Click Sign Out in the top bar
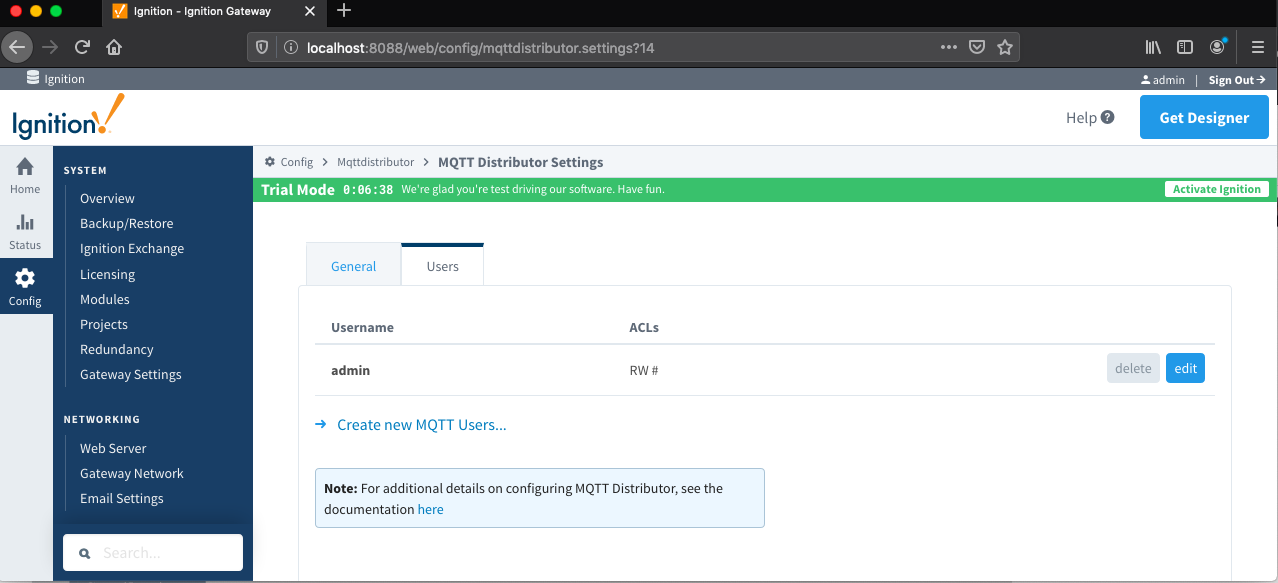Viewport: 1278px width, 583px height. click(x=1237, y=80)
